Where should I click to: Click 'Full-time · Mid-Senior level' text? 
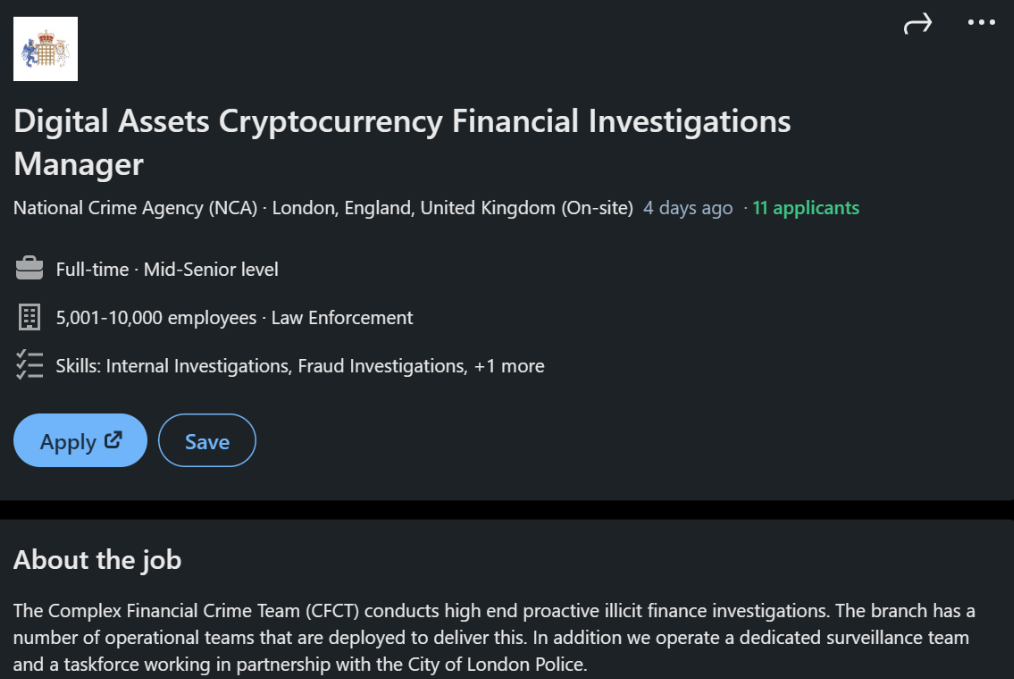pyautogui.click(x=167, y=269)
